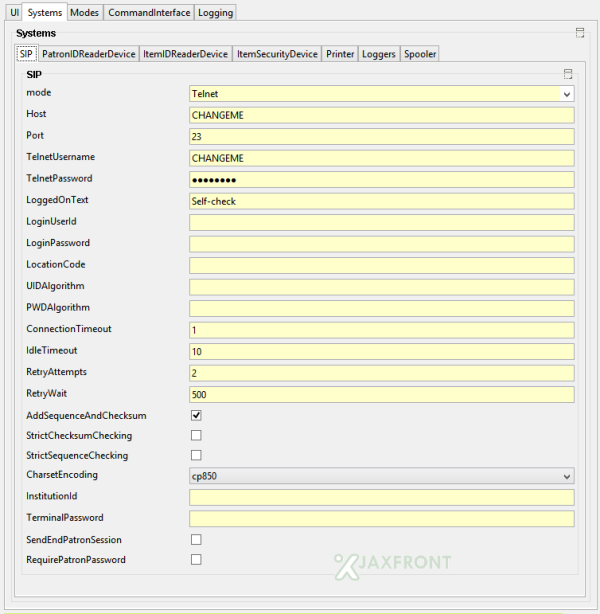Screen dimensions: 600x614
Task: Toggle AddSequenceAndChecksum checkbox
Action: (x=196, y=415)
